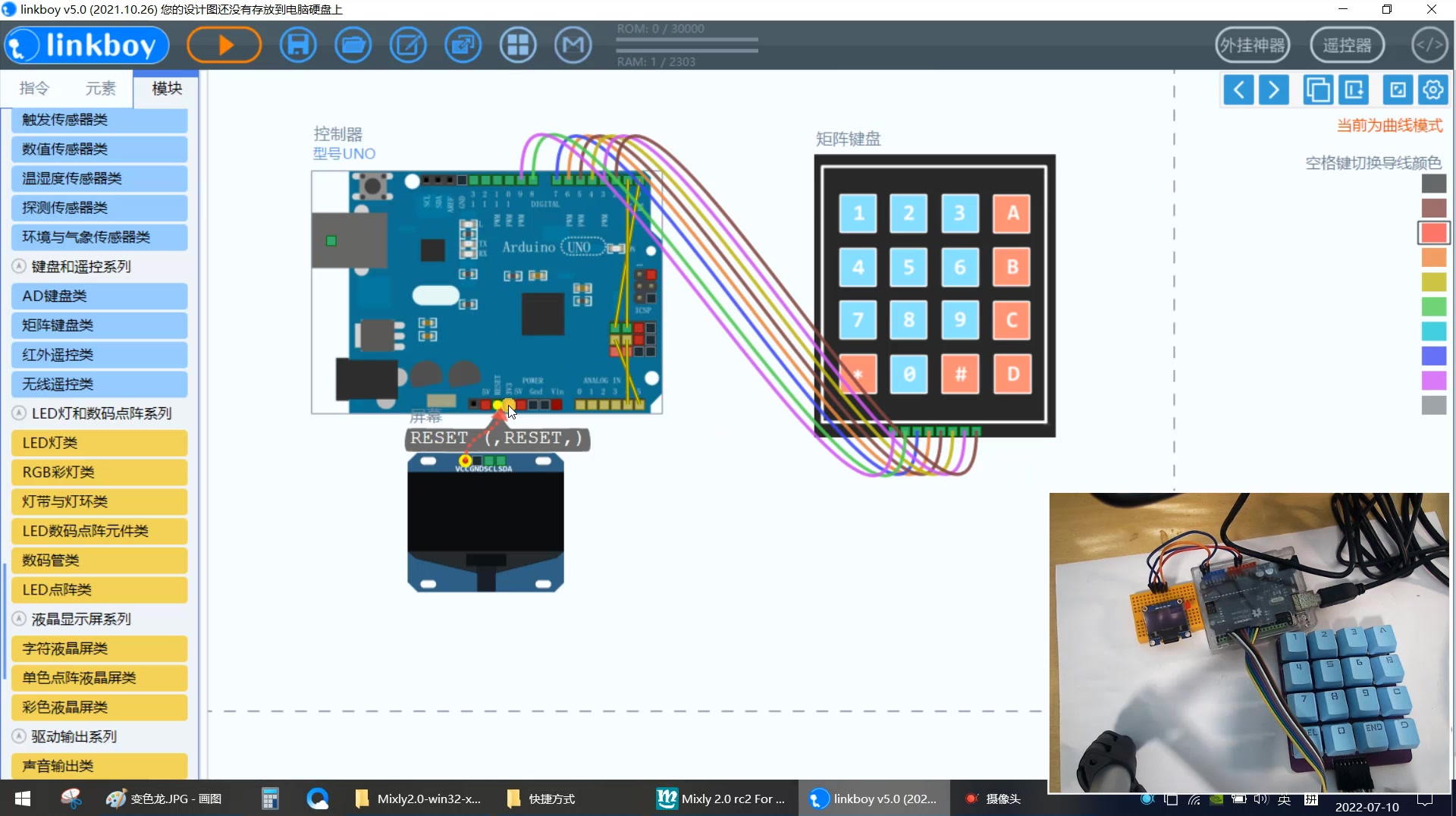This screenshot has width=1456, height=816.
Task: Open 触发传感器类 module category
Action: coord(99,120)
